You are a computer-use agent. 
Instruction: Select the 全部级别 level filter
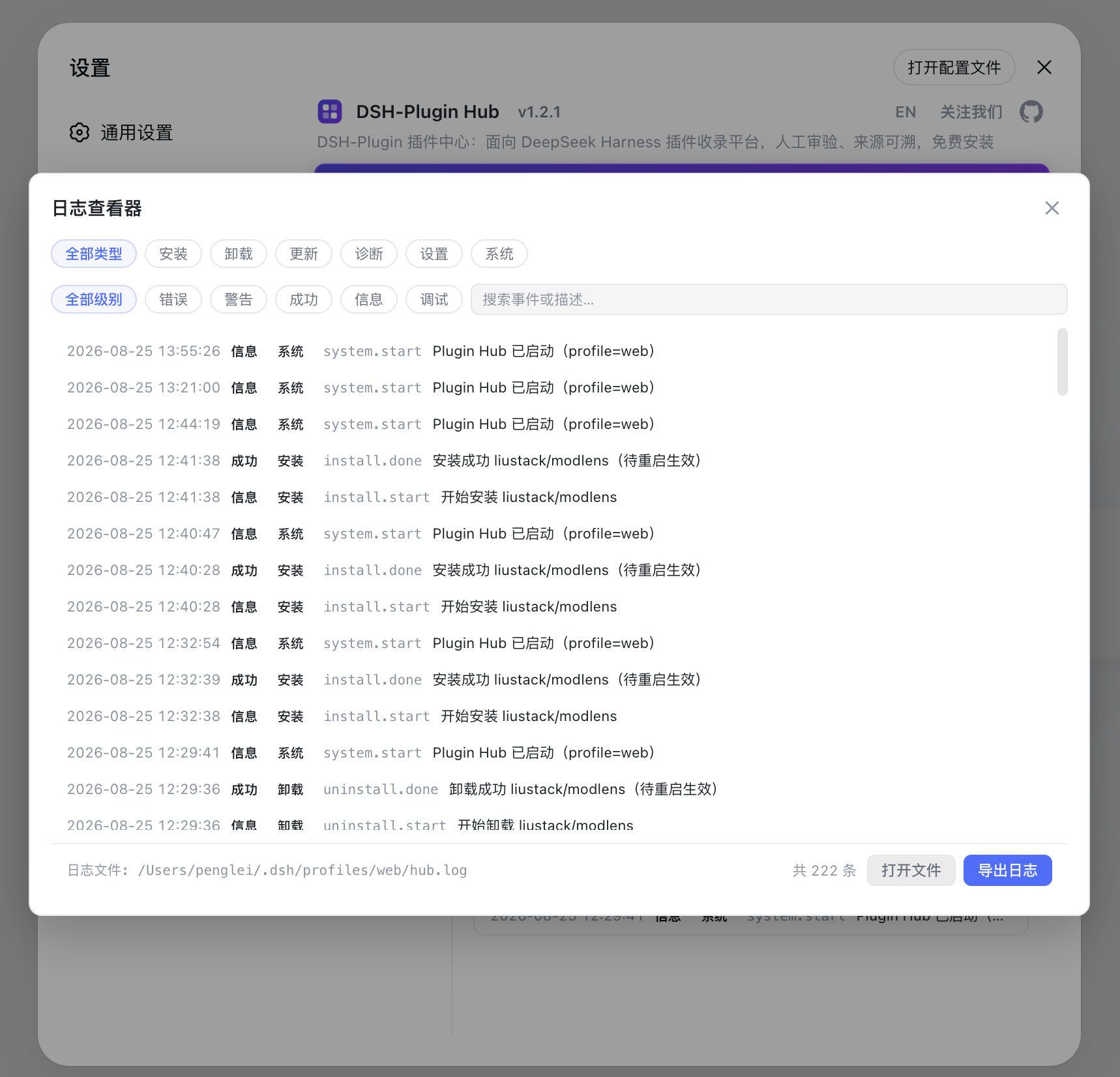[x=94, y=299]
